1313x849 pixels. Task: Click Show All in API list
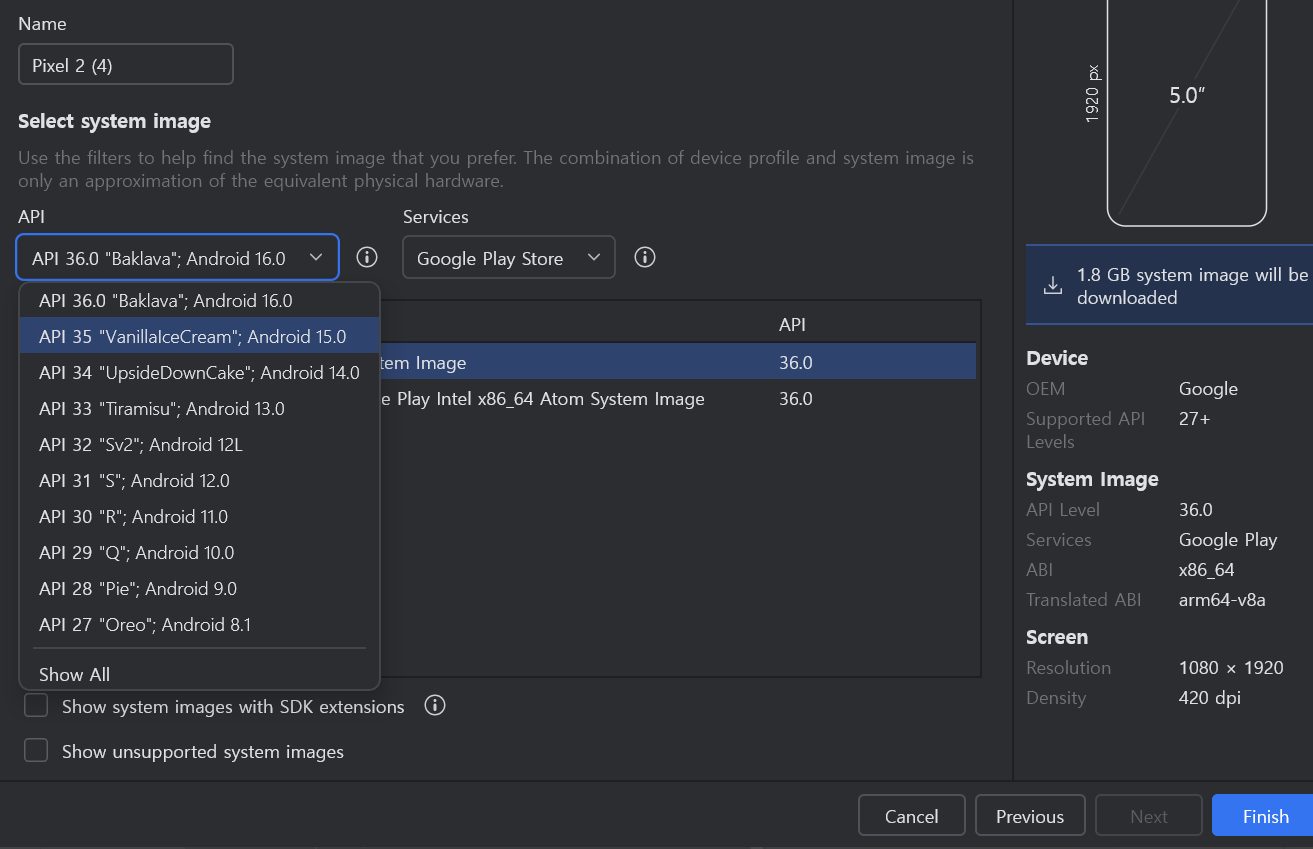74,674
